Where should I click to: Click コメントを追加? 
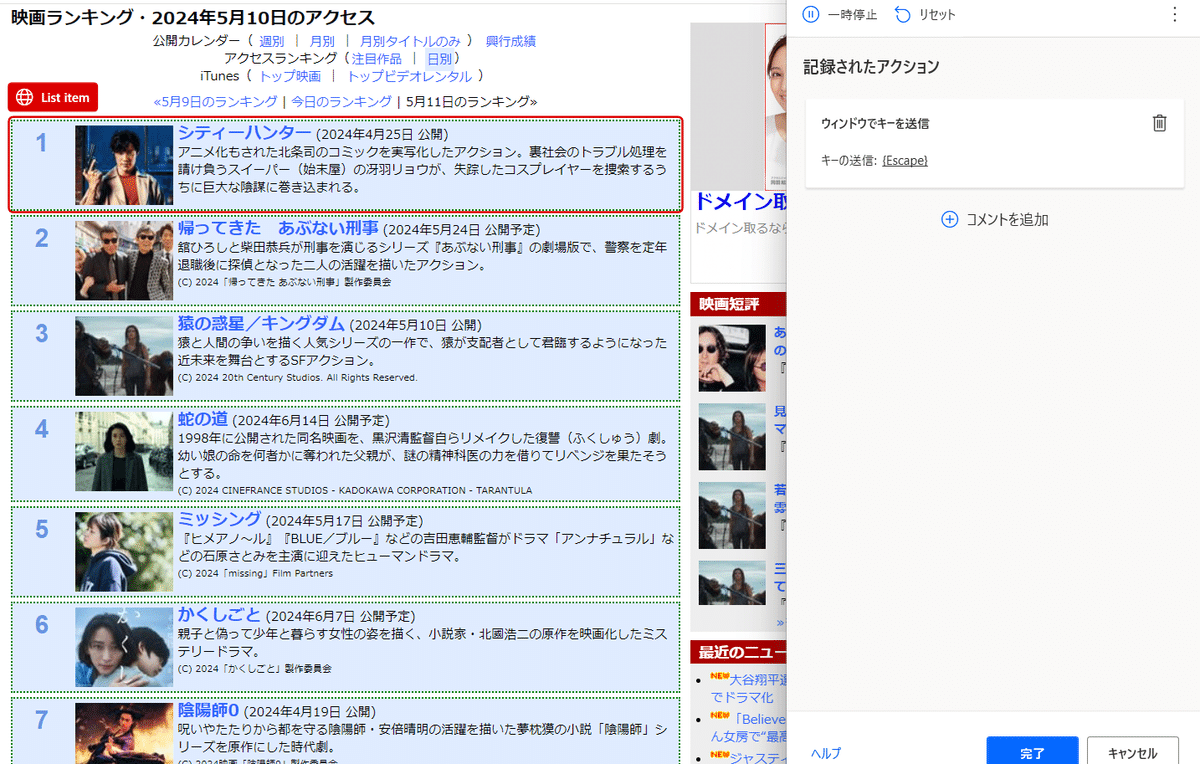(1007, 219)
